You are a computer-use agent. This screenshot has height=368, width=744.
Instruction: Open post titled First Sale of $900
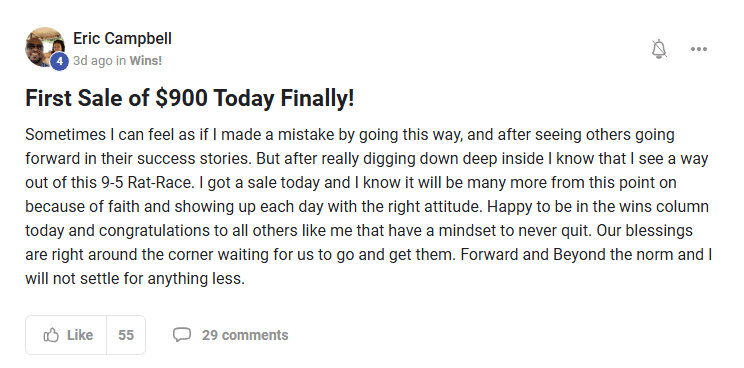tap(190, 98)
